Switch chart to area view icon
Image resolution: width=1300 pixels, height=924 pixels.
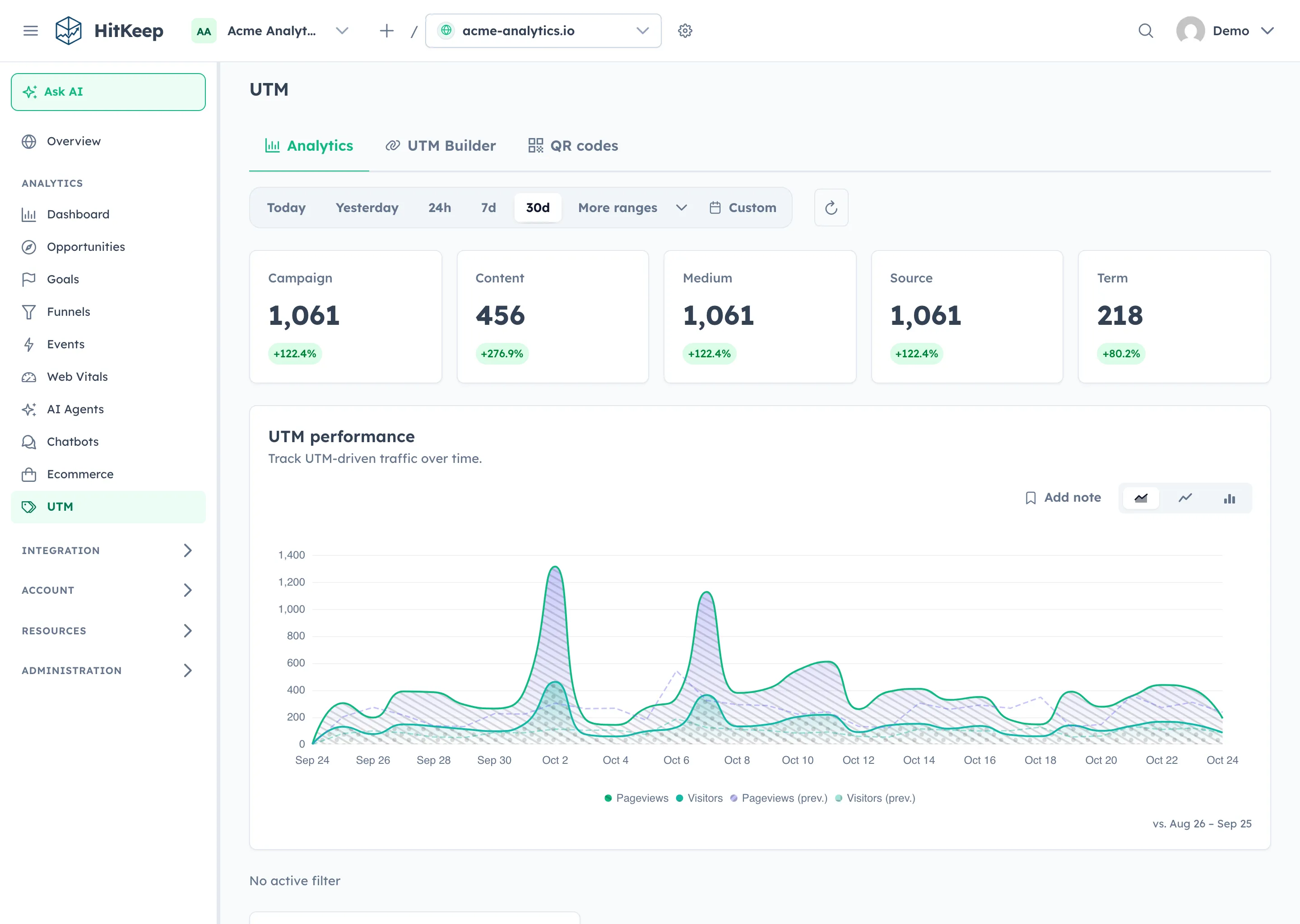(1141, 499)
